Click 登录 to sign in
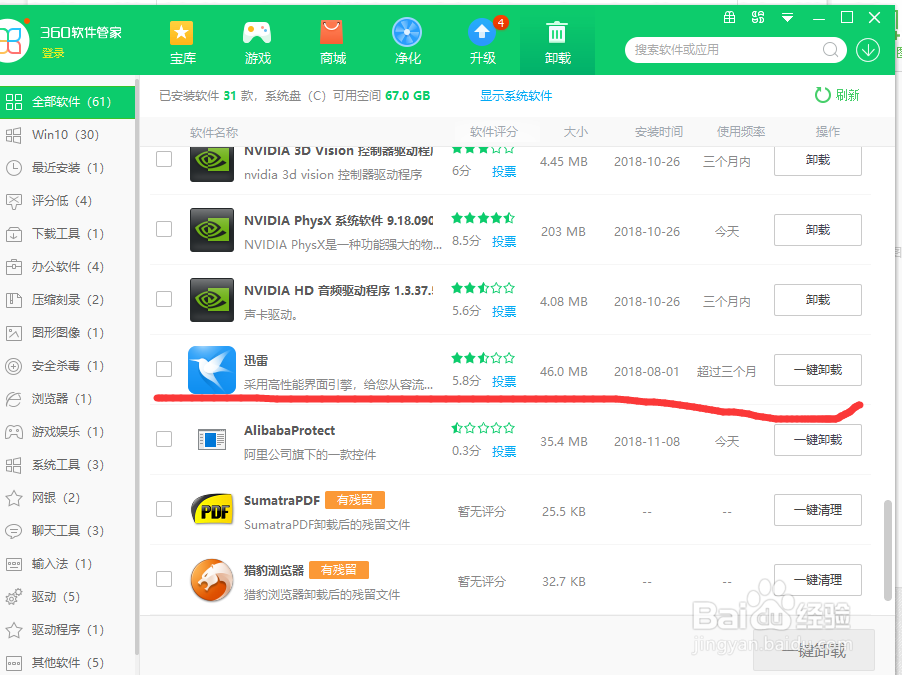Image resolution: width=902 pixels, height=675 pixels. tap(53, 53)
